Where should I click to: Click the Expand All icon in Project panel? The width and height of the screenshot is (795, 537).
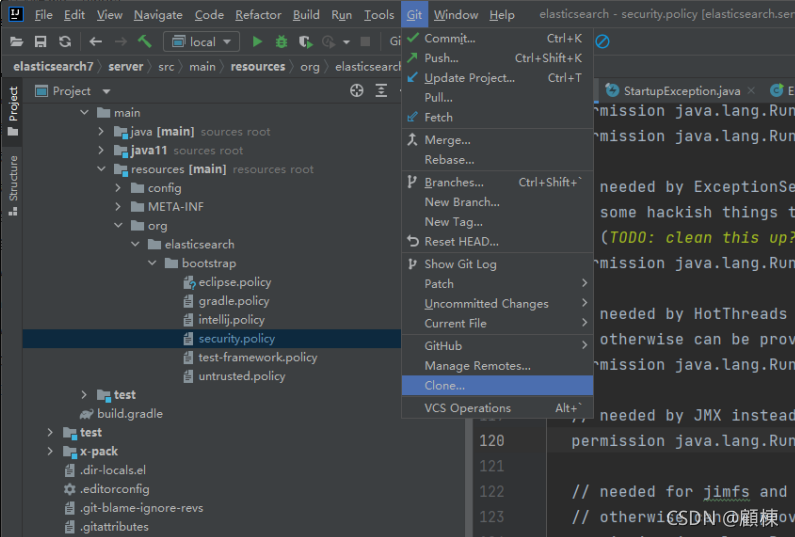tap(381, 91)
